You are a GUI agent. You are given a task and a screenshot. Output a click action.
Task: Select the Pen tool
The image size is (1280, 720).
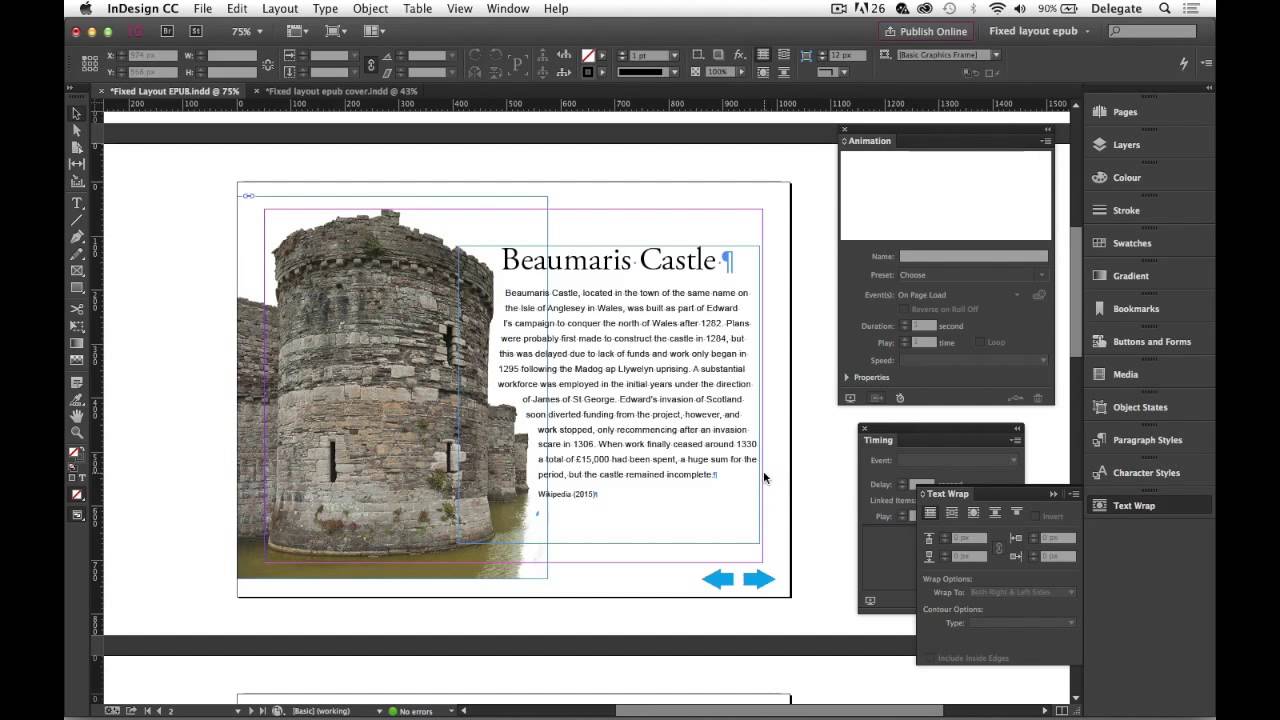click(x=77, y=237)
